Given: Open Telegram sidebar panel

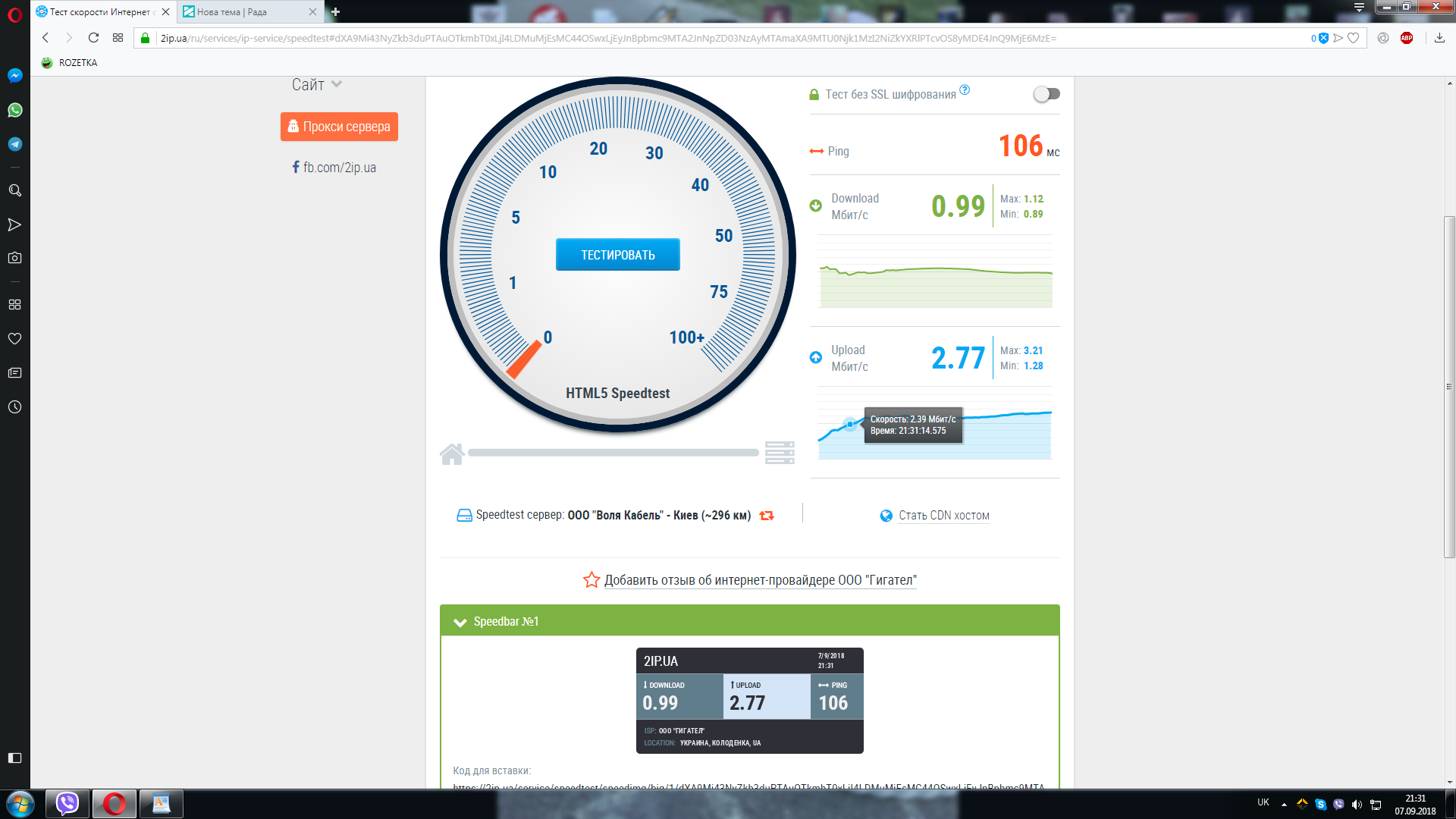Looking at the screenshot, I should coord(14,144).
